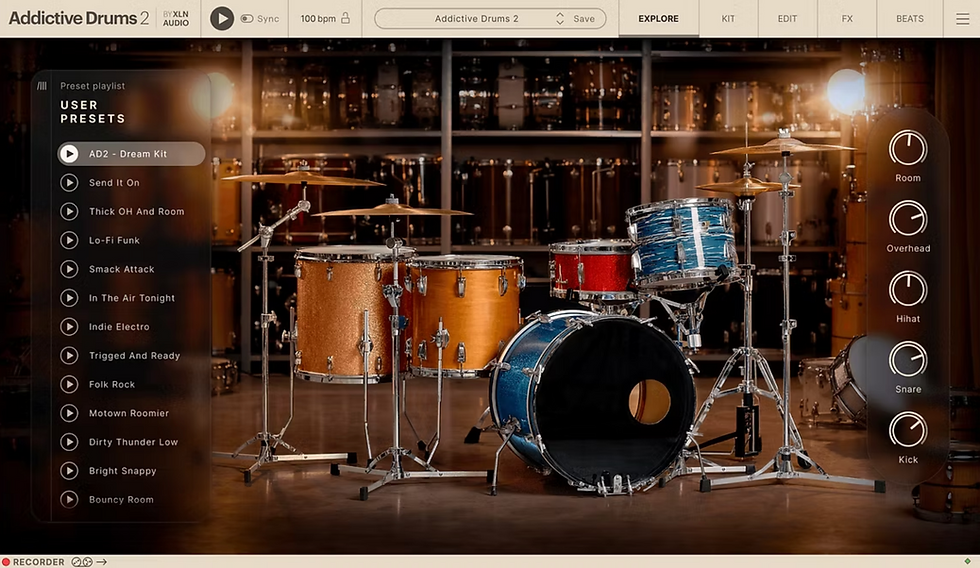Viewport: 980px width, 568px height.
Task: Switch to the EDIT tab
Action: pos(788,19)
